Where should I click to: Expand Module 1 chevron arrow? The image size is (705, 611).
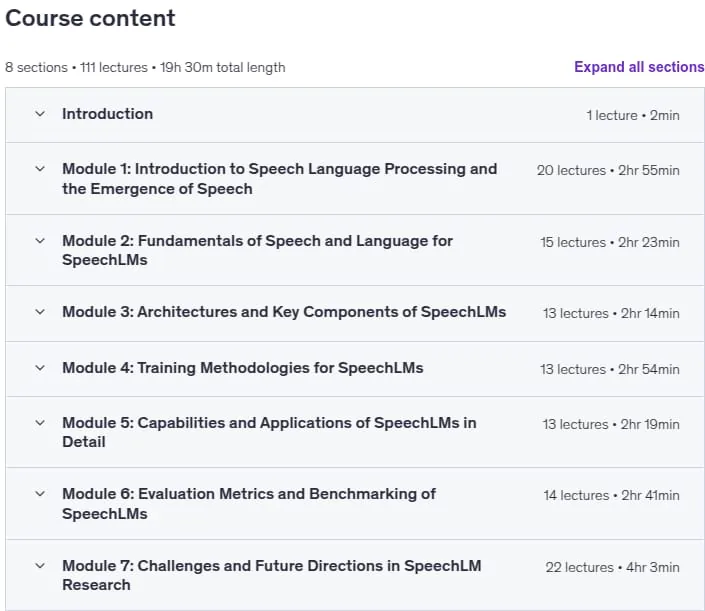click(40, 169)
